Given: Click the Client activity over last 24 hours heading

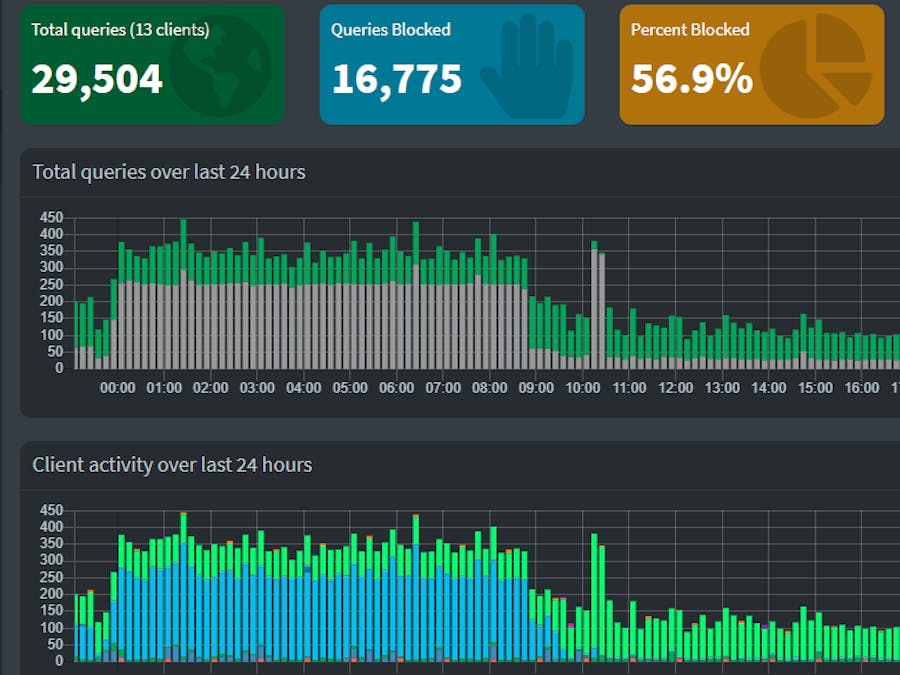Looking at the screenshot, I should tap(172, 465).
